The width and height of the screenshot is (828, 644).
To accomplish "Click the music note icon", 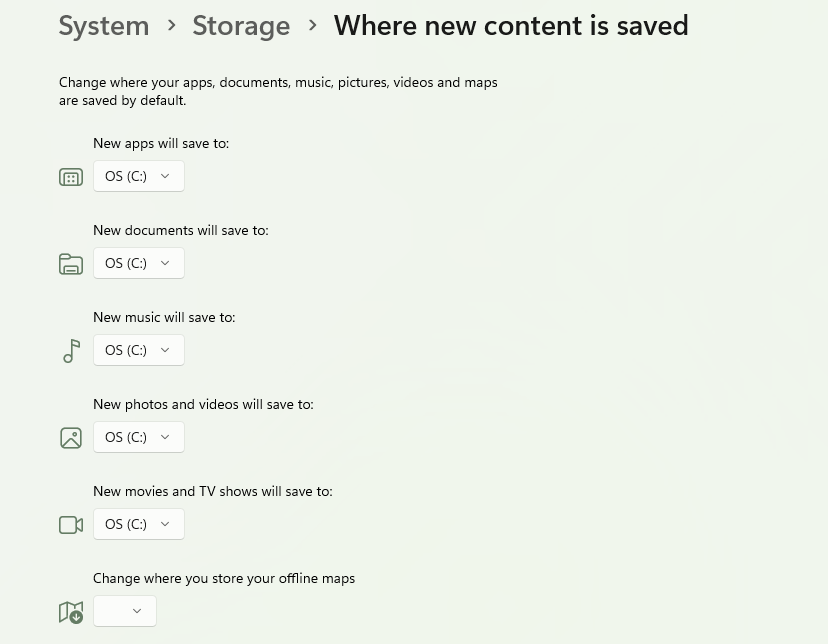I will [71, 351].
